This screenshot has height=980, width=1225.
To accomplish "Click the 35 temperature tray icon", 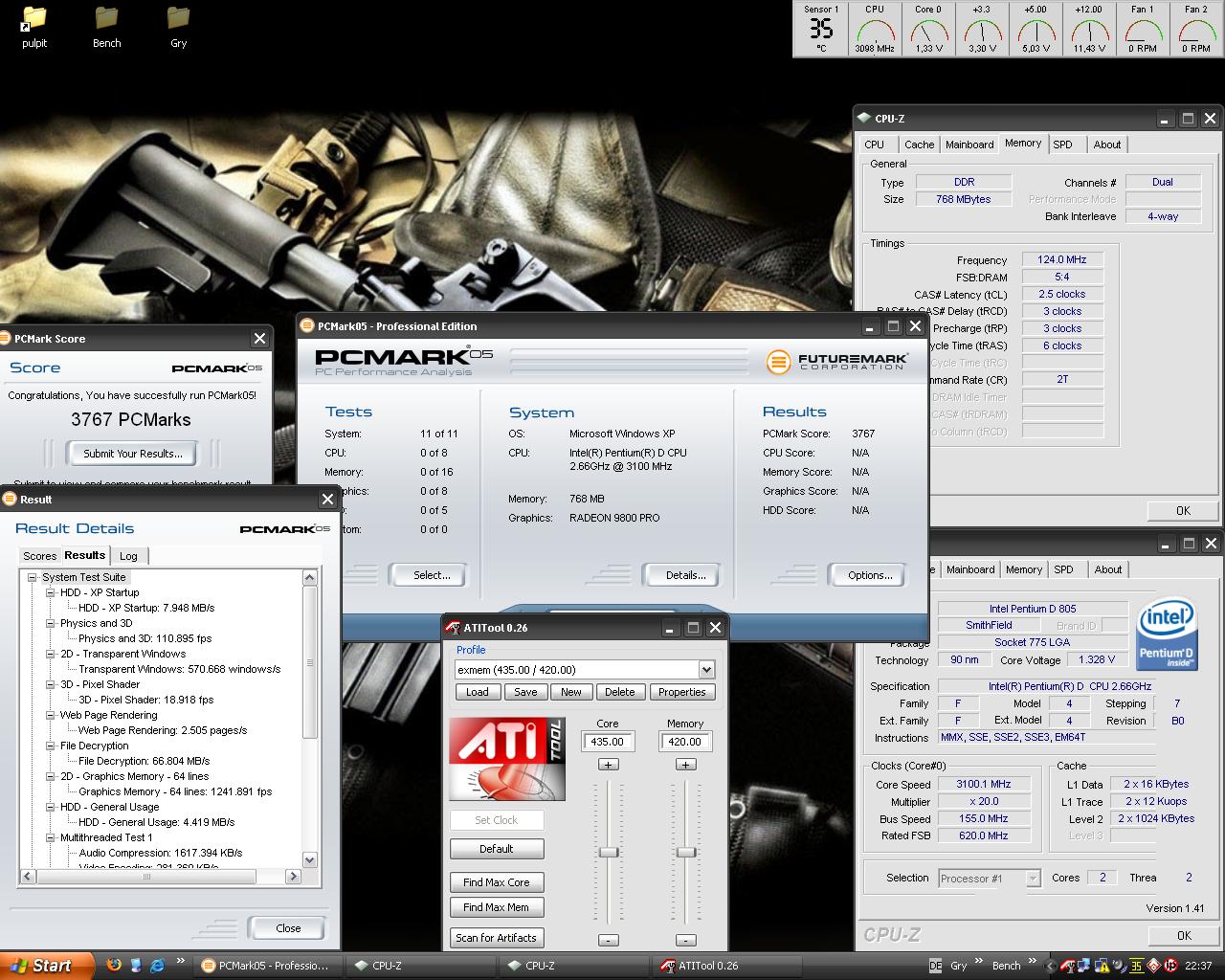I will pos(1136,966).
